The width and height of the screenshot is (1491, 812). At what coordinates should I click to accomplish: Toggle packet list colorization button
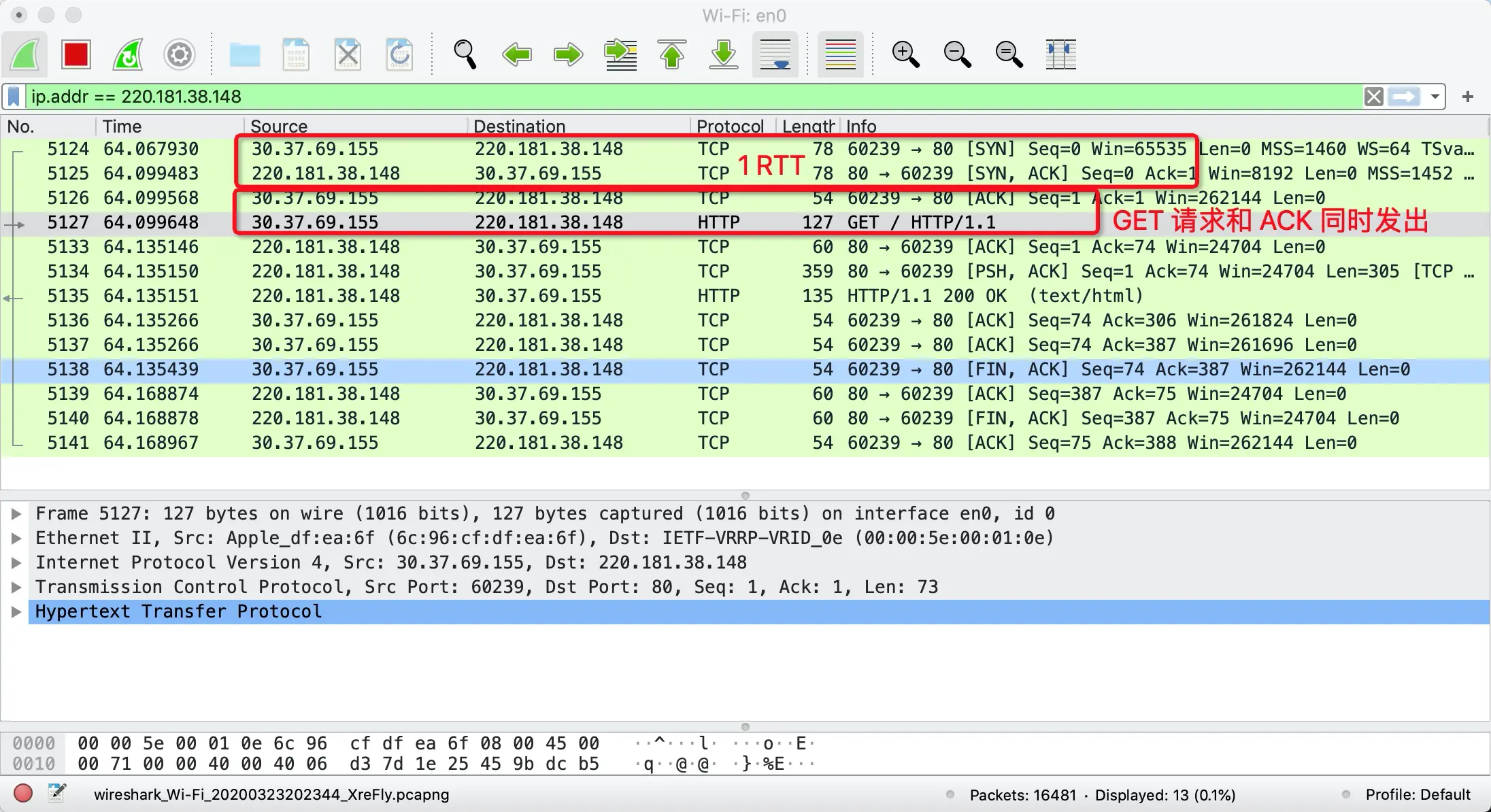click(840, 54)
